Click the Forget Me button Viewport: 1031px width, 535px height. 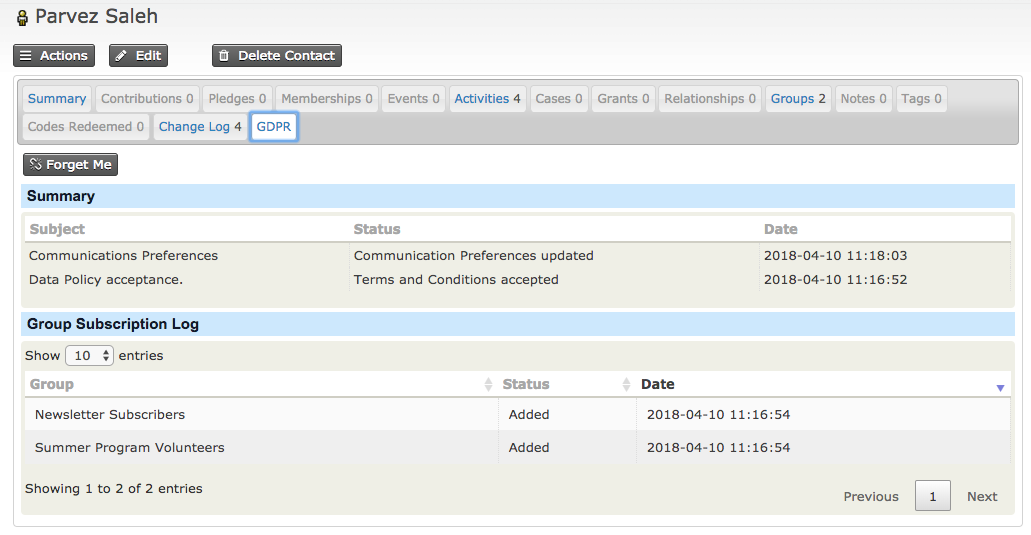pos(70,164)
